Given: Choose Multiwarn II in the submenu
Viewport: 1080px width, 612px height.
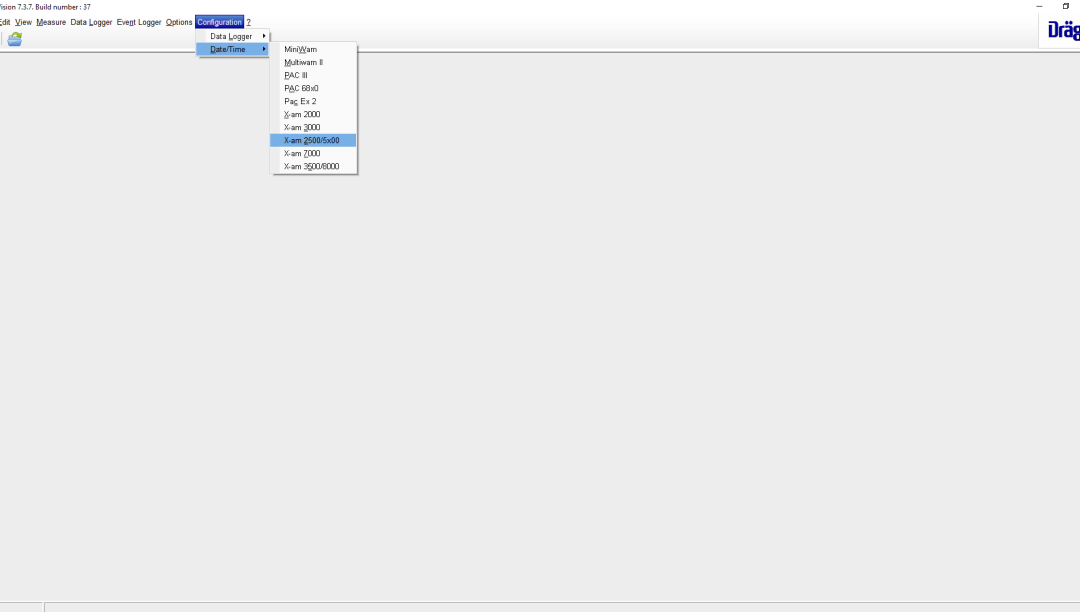Looking at the screenshot, I should click(303, 62).
